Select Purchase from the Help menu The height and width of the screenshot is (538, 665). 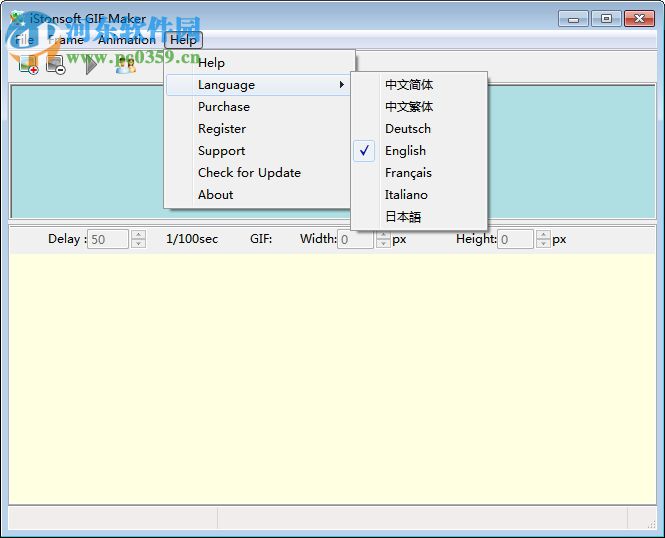259,107
